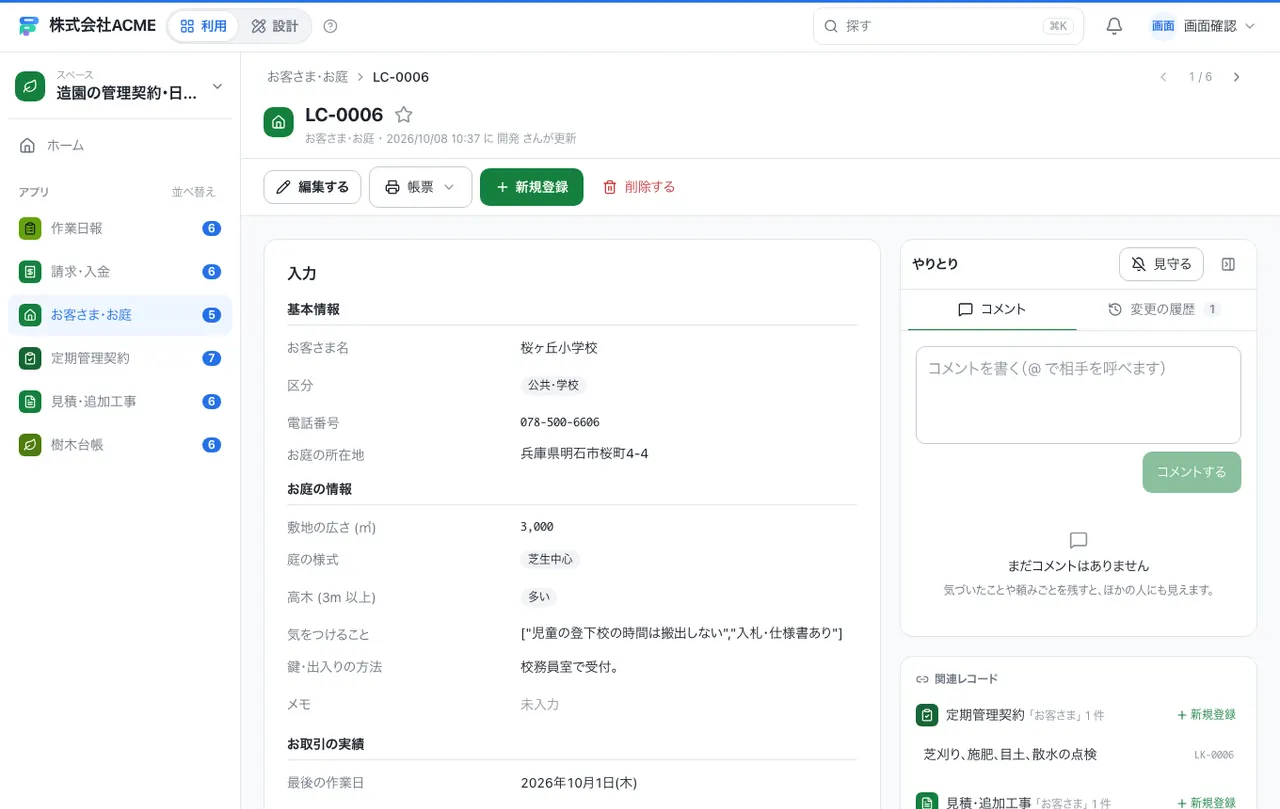Image resolution: width=1280 pixels, height=809 pixels.
Task: Click お客さま・お庭 breadcrumb link
Action: click(x=307, y=77)
